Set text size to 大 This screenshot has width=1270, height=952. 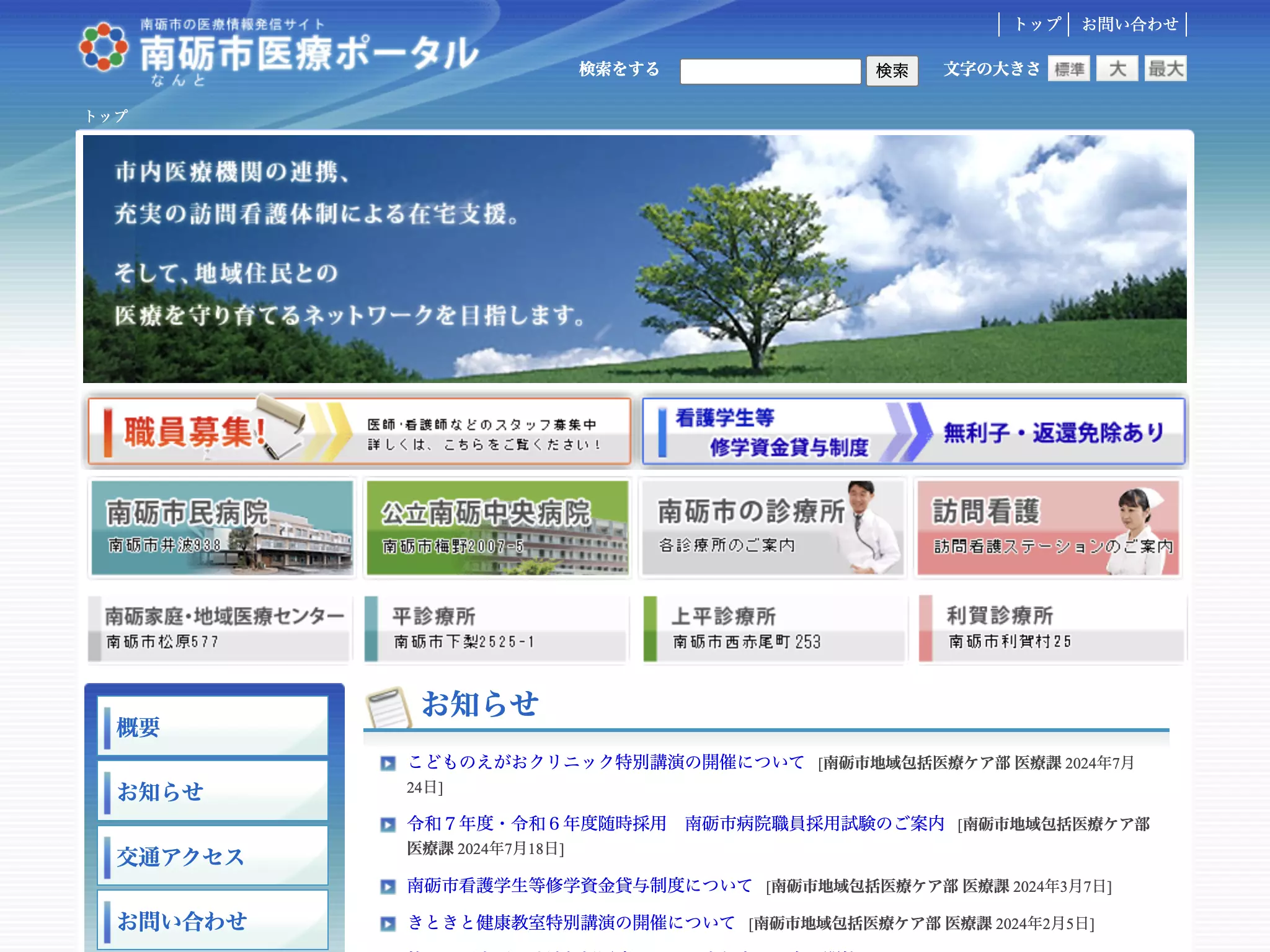(1117, 68)
